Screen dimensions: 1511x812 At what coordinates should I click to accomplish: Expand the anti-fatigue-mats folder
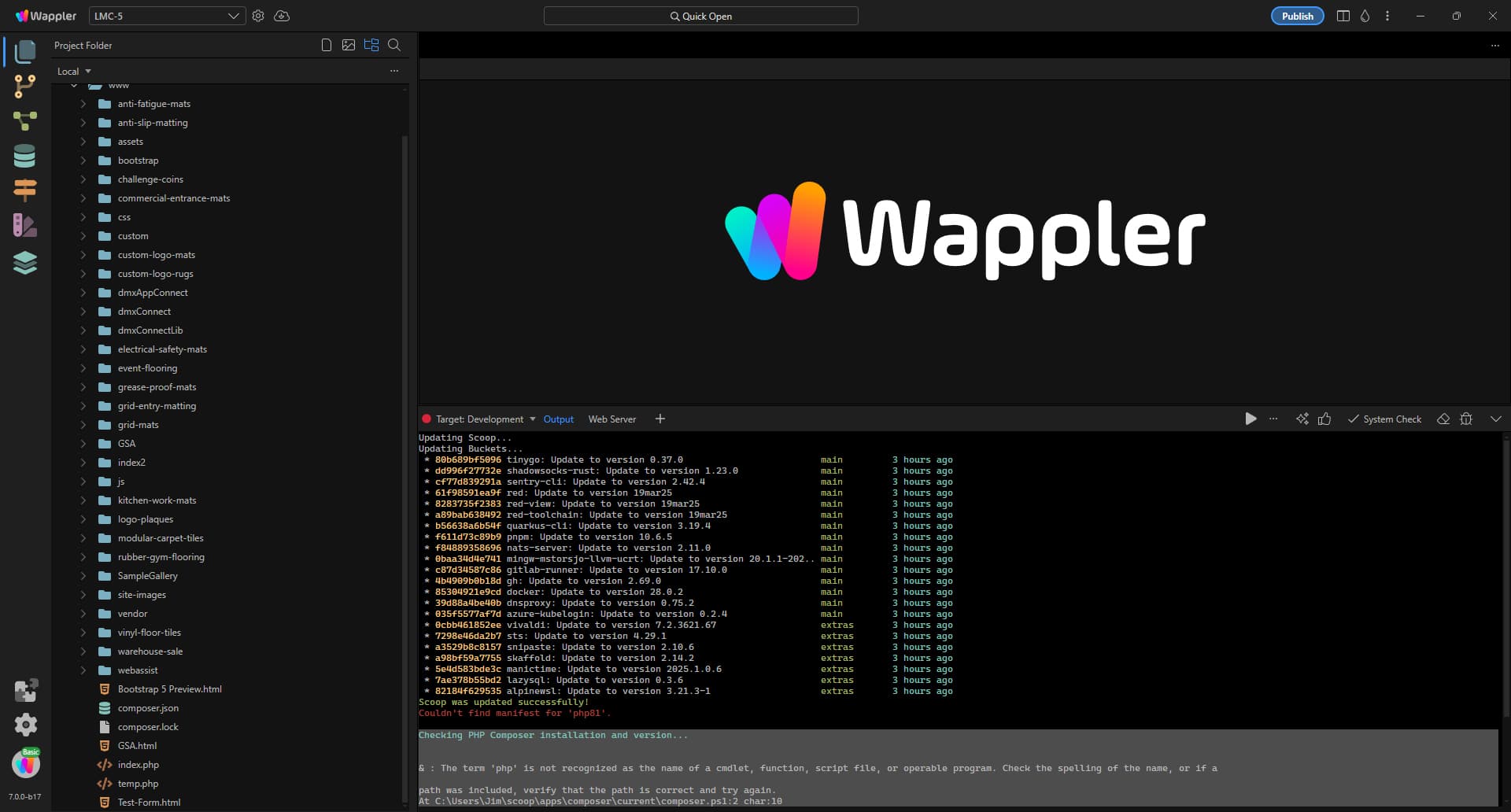click(83, 104)
